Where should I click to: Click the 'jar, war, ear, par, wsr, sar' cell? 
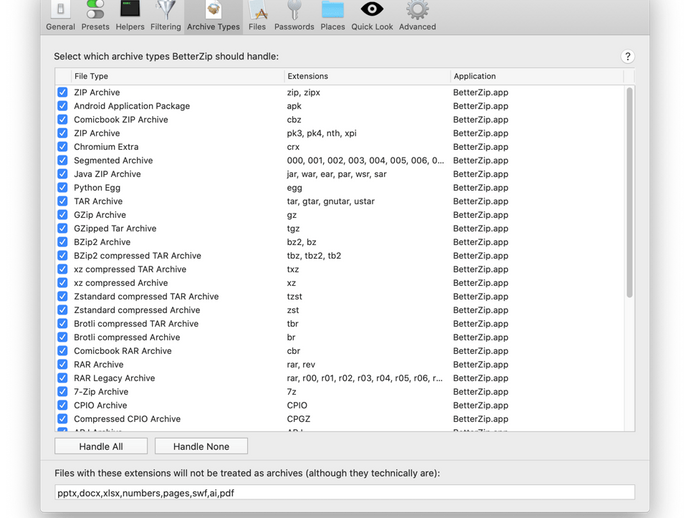pos(337,174)
